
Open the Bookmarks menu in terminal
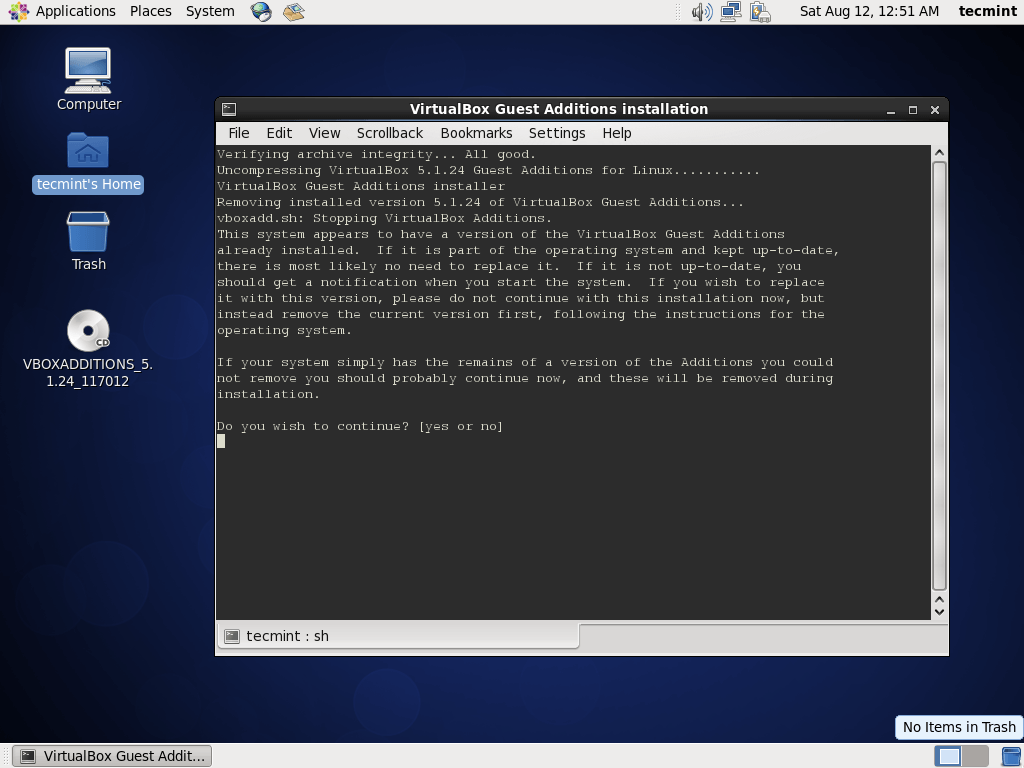476,133
